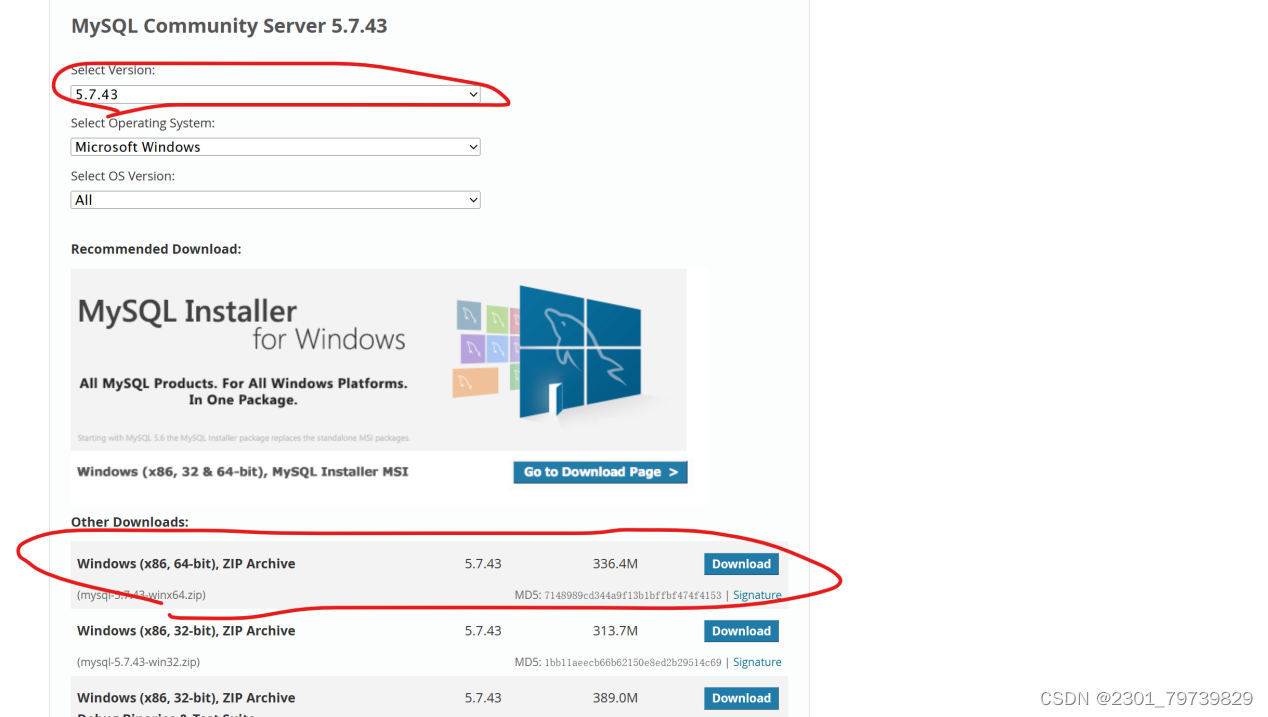Click the 'Other Downloads:' label
The image size is (1268, 717).
click(x=130, y=522)
